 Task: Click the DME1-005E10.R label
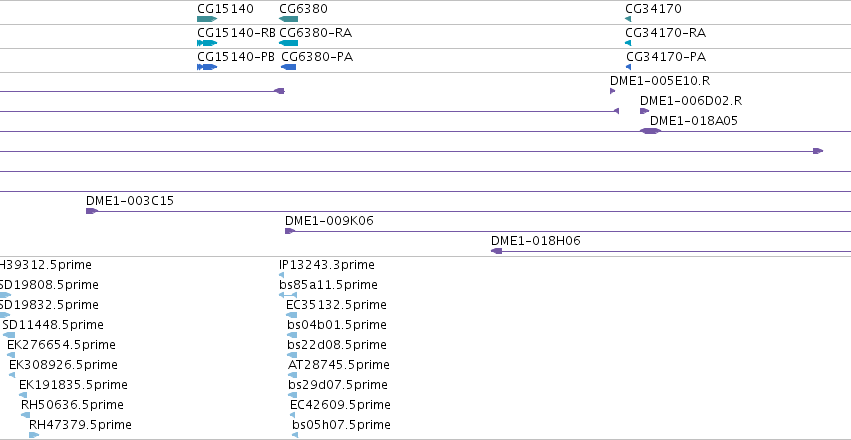(x=660, y=80)
